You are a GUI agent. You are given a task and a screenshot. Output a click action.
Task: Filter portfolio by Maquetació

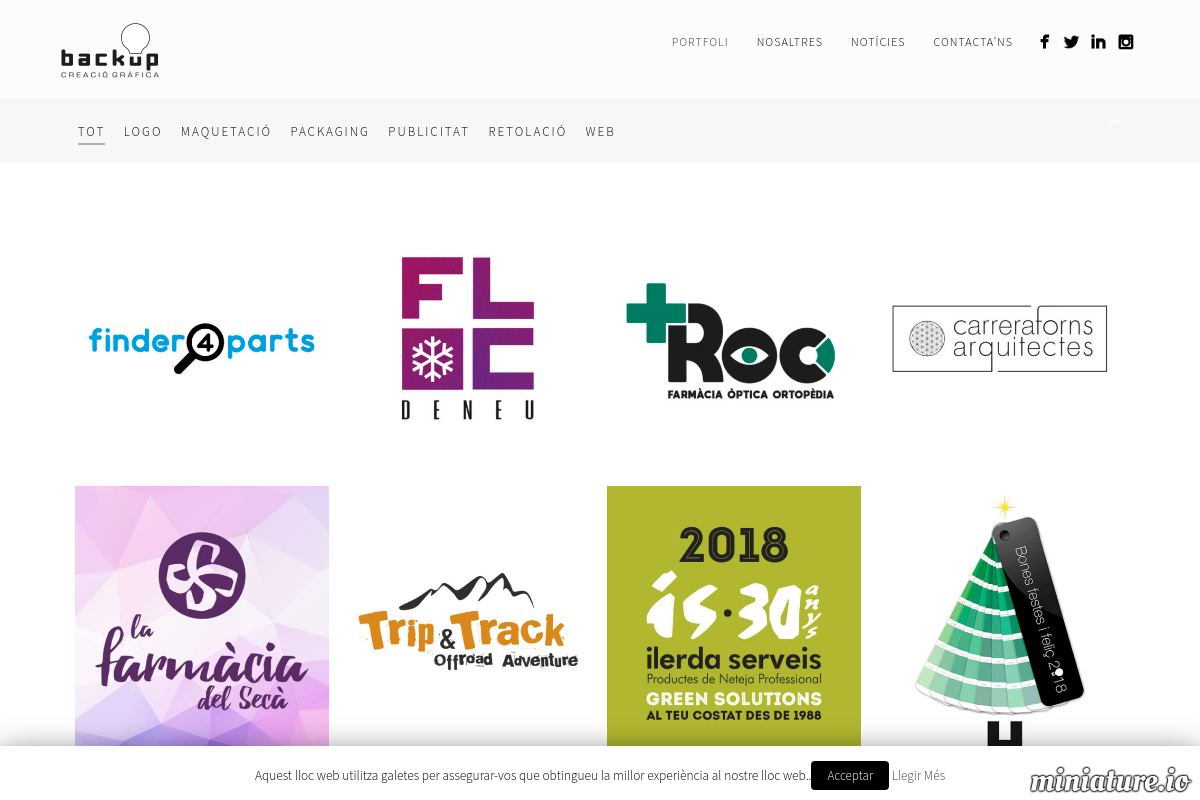[226, 132]
